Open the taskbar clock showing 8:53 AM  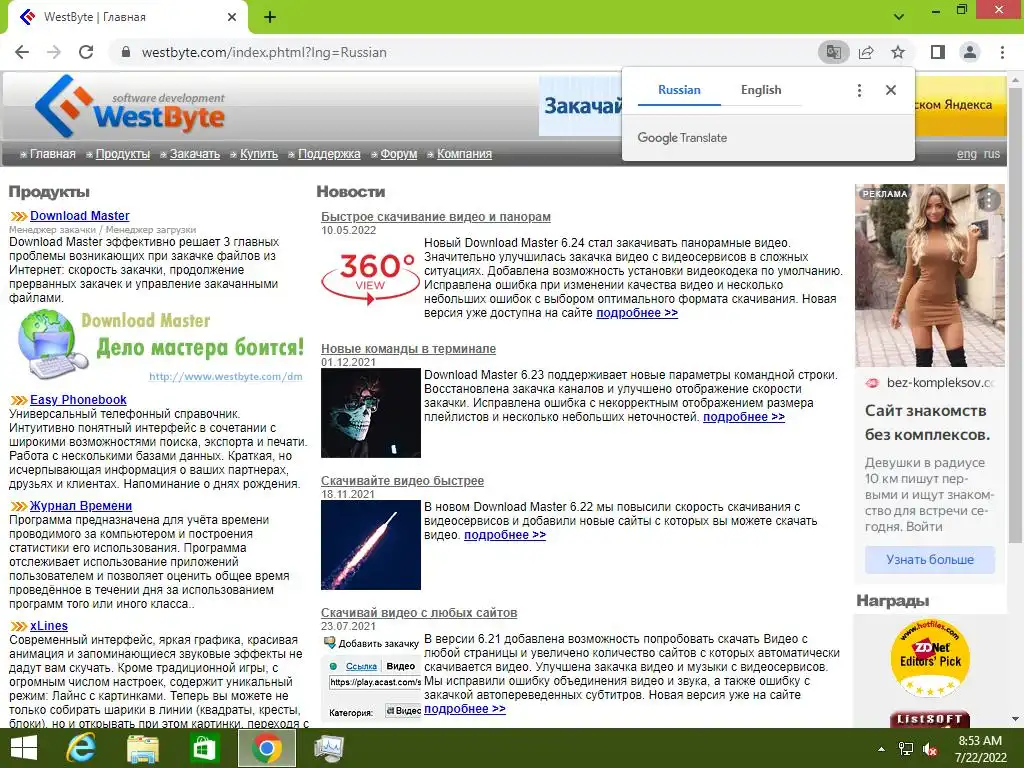pyautogui.click(x=980, y=749)
